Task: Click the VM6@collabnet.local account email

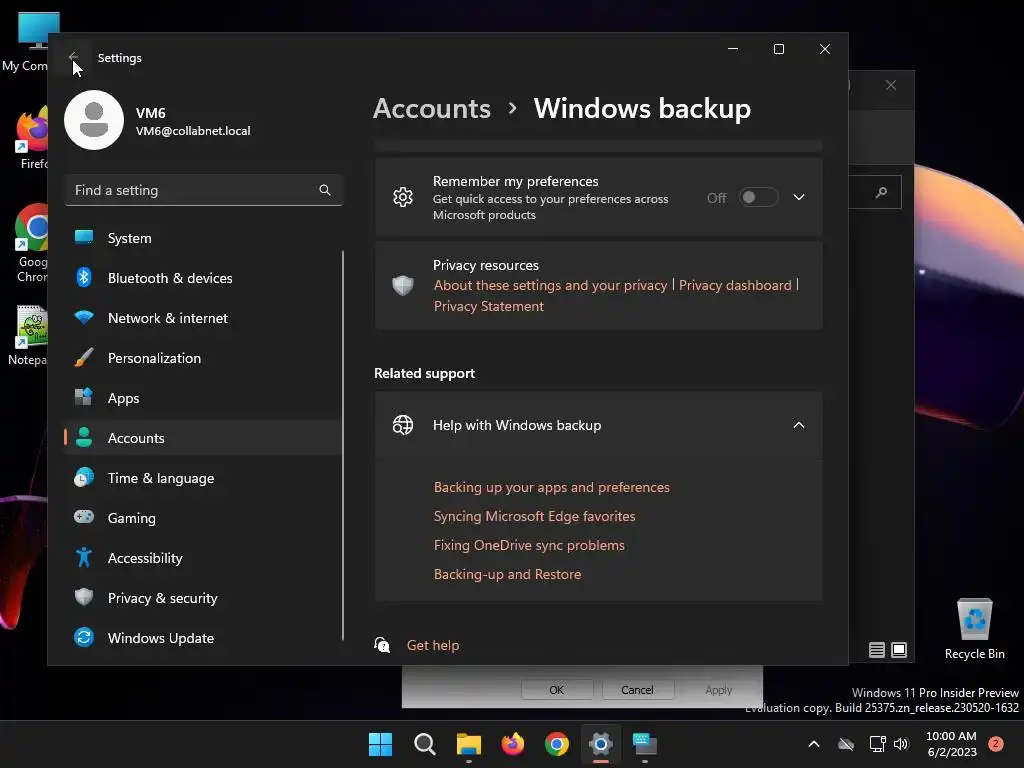Action: pyautogui.click(x=193, y=131)
